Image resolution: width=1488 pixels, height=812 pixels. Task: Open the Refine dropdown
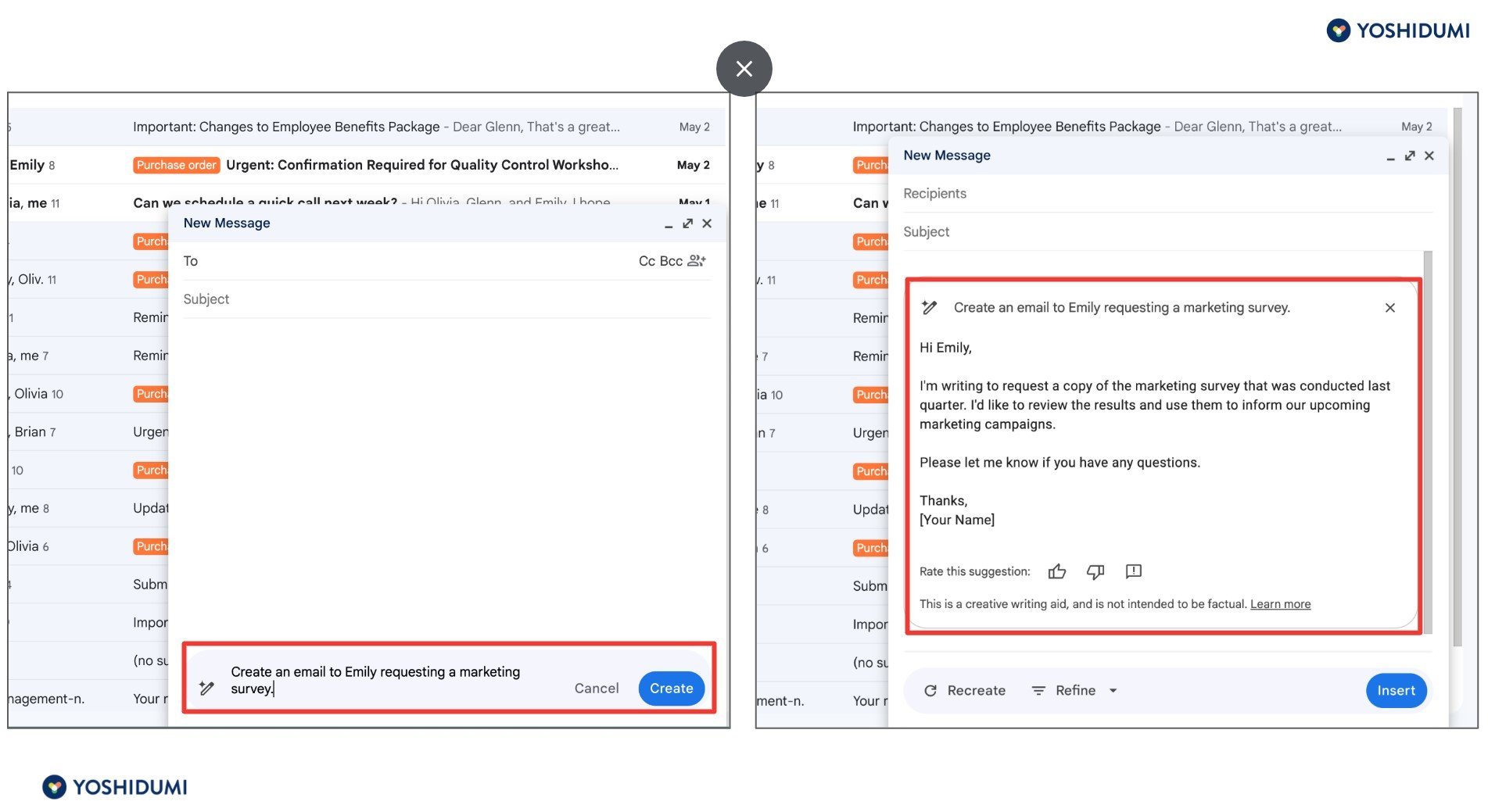point(1074,691)
